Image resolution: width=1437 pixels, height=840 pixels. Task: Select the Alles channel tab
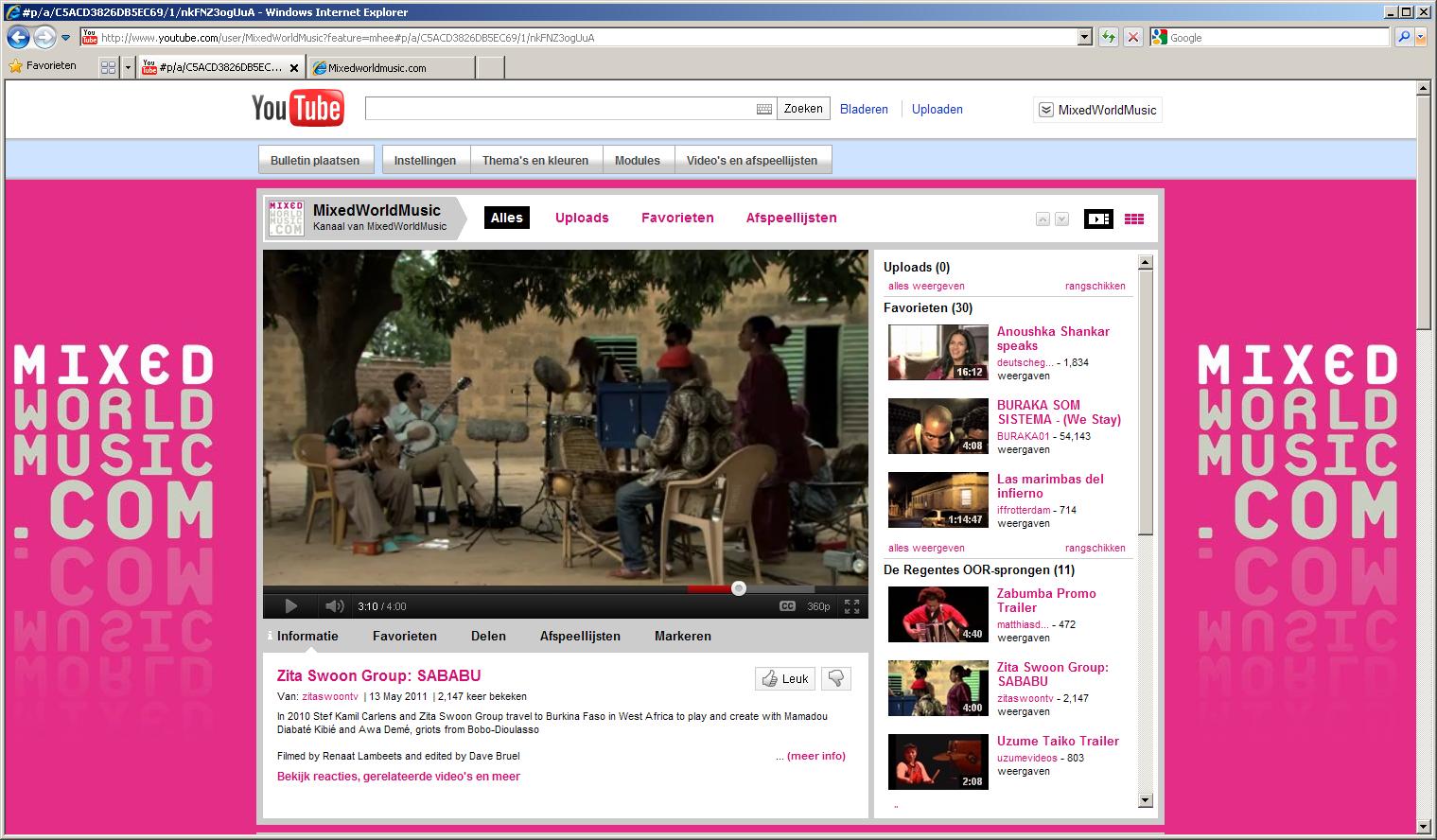[x=506, y=218]
